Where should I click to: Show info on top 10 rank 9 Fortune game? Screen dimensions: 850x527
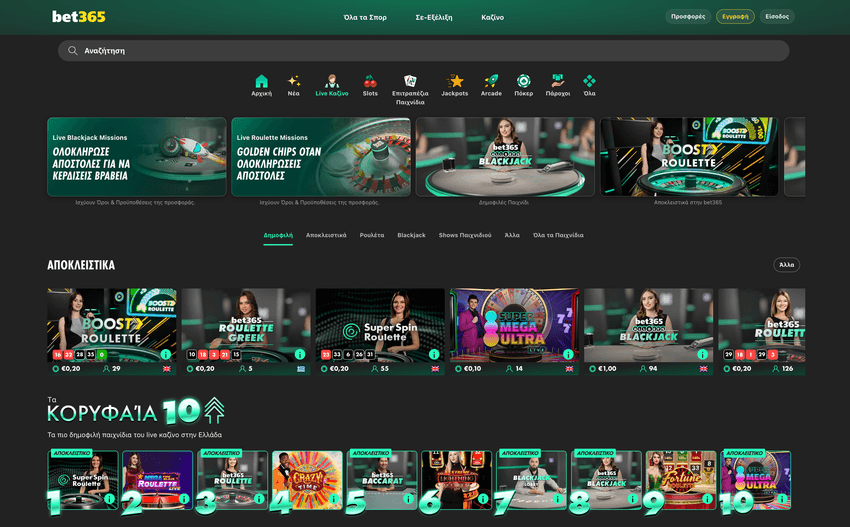[707, 499]
